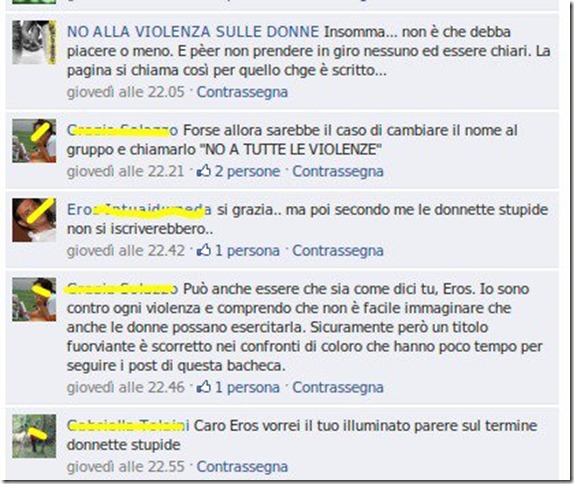Open Eros's profile picture at 22.42
Viewport: 574px width, 484px height.
point(34,220)
